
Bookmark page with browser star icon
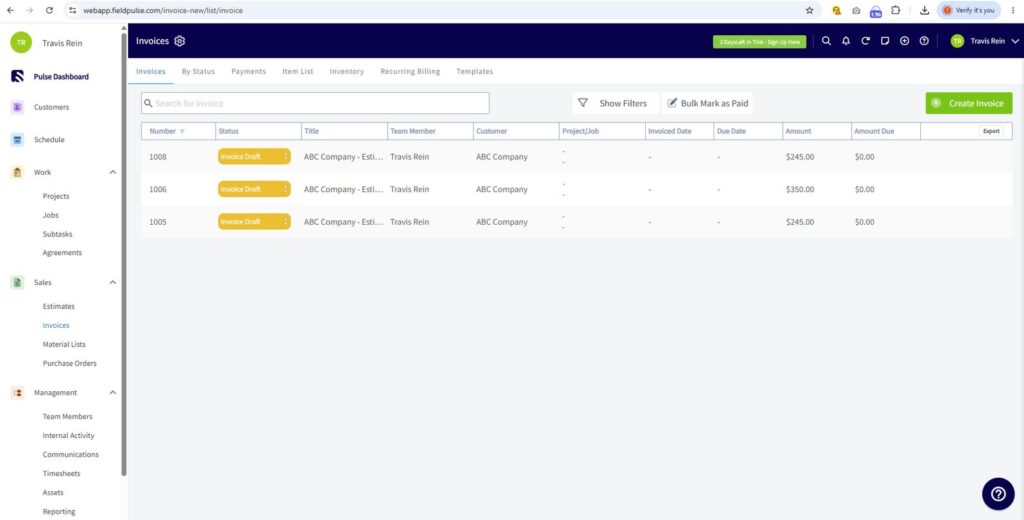click(x=810, y=10)
